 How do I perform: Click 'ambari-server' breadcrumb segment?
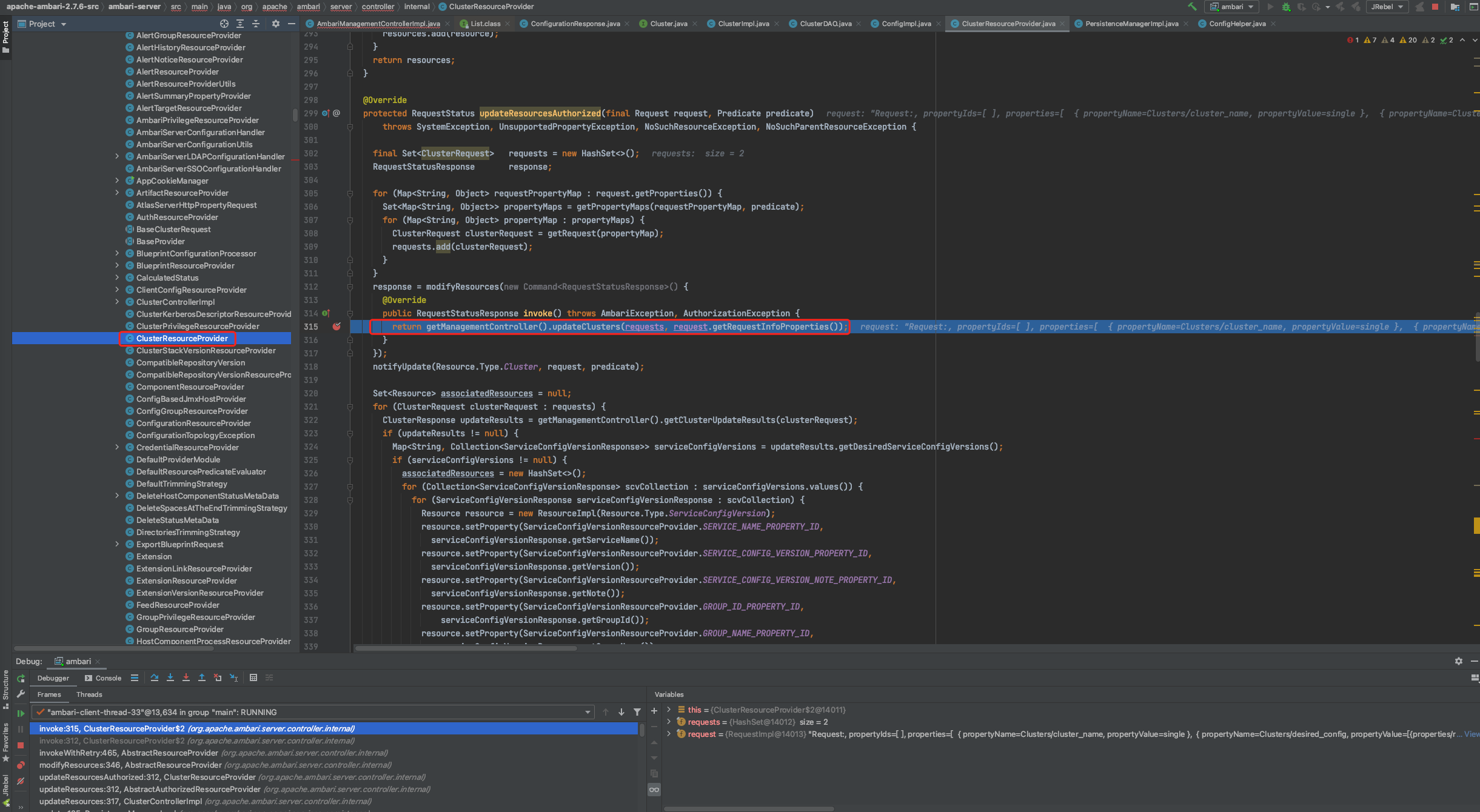pyautogui.click(x=134, y=7)
